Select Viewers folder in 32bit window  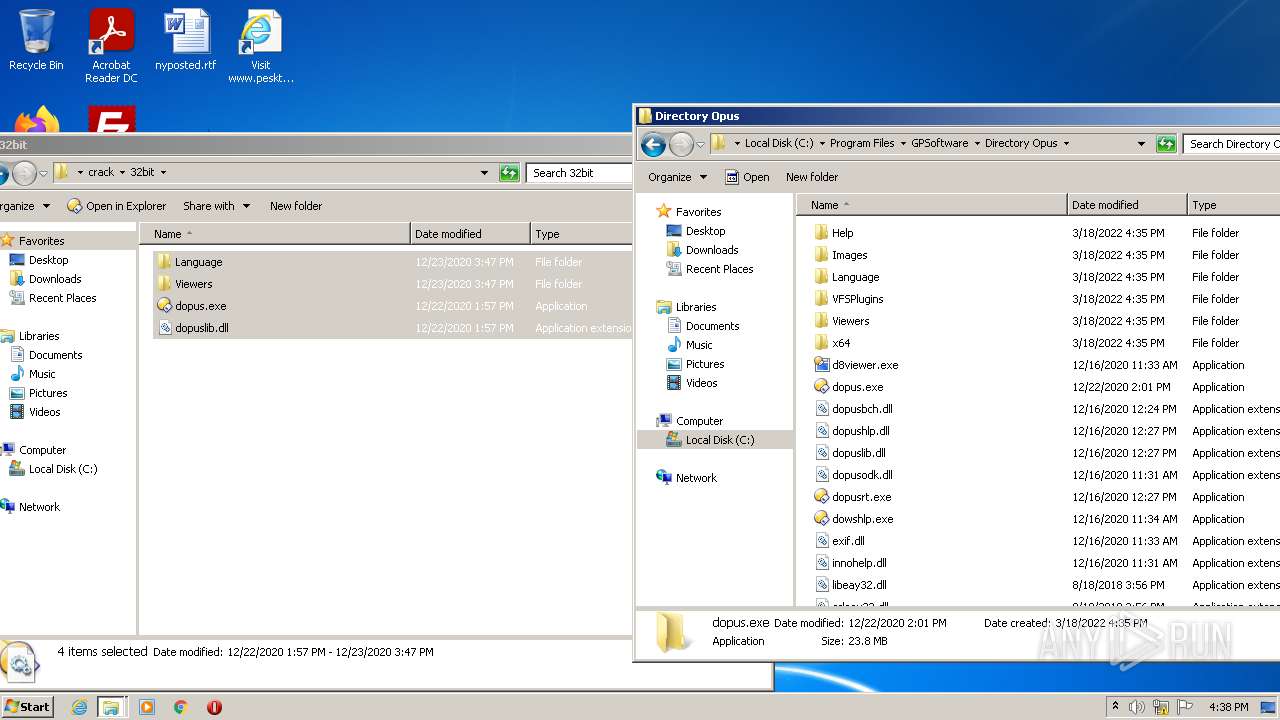(193, 284)
